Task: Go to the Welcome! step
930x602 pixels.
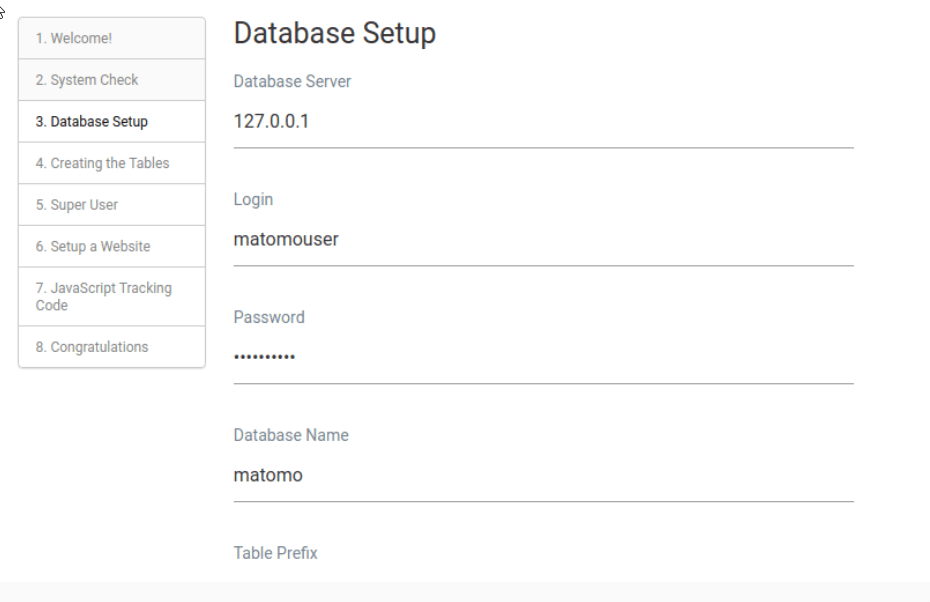Action: tap(112, 38)
